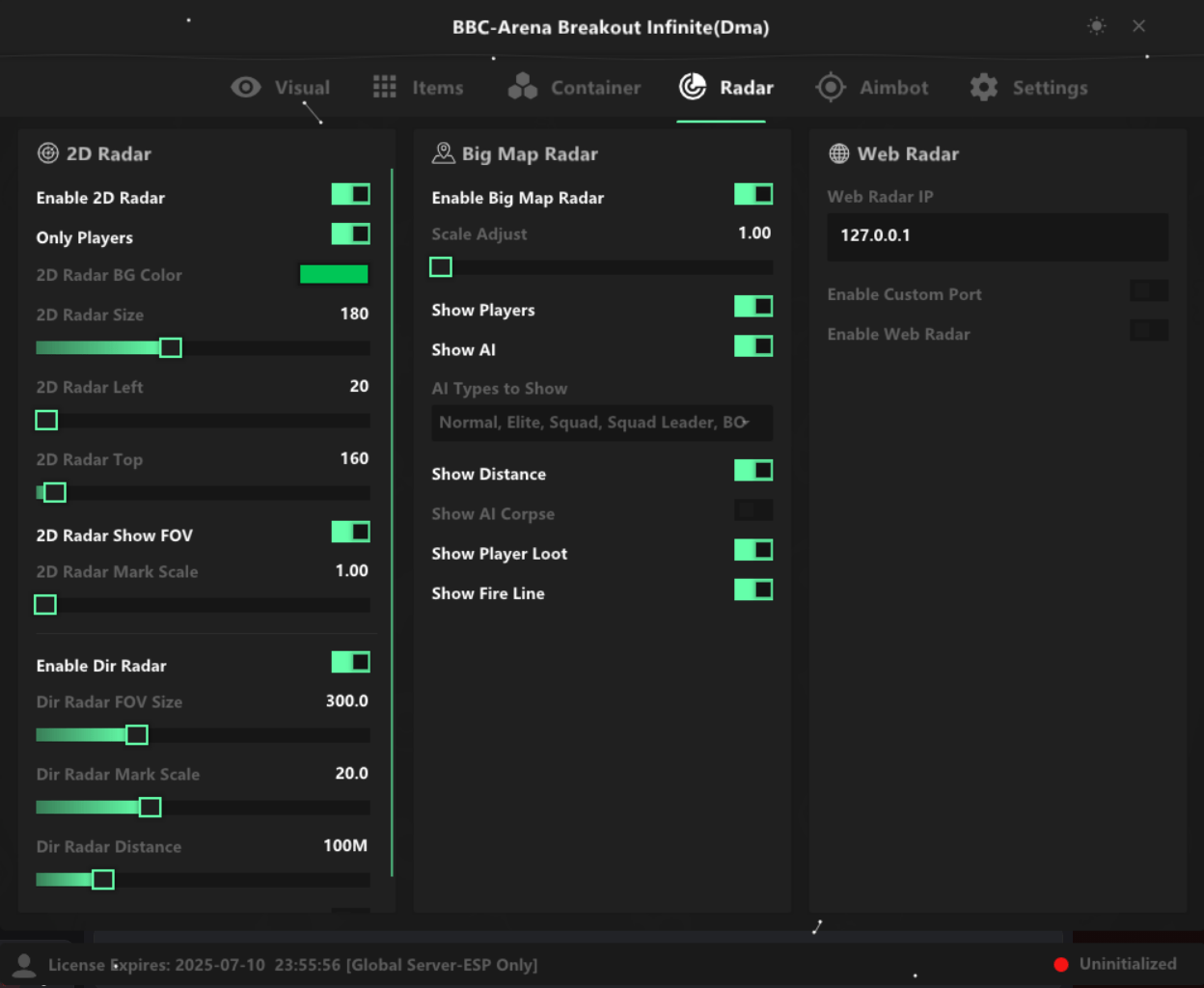
Task: Toggle the Show Fire Line switch
Action: point(753,590)
